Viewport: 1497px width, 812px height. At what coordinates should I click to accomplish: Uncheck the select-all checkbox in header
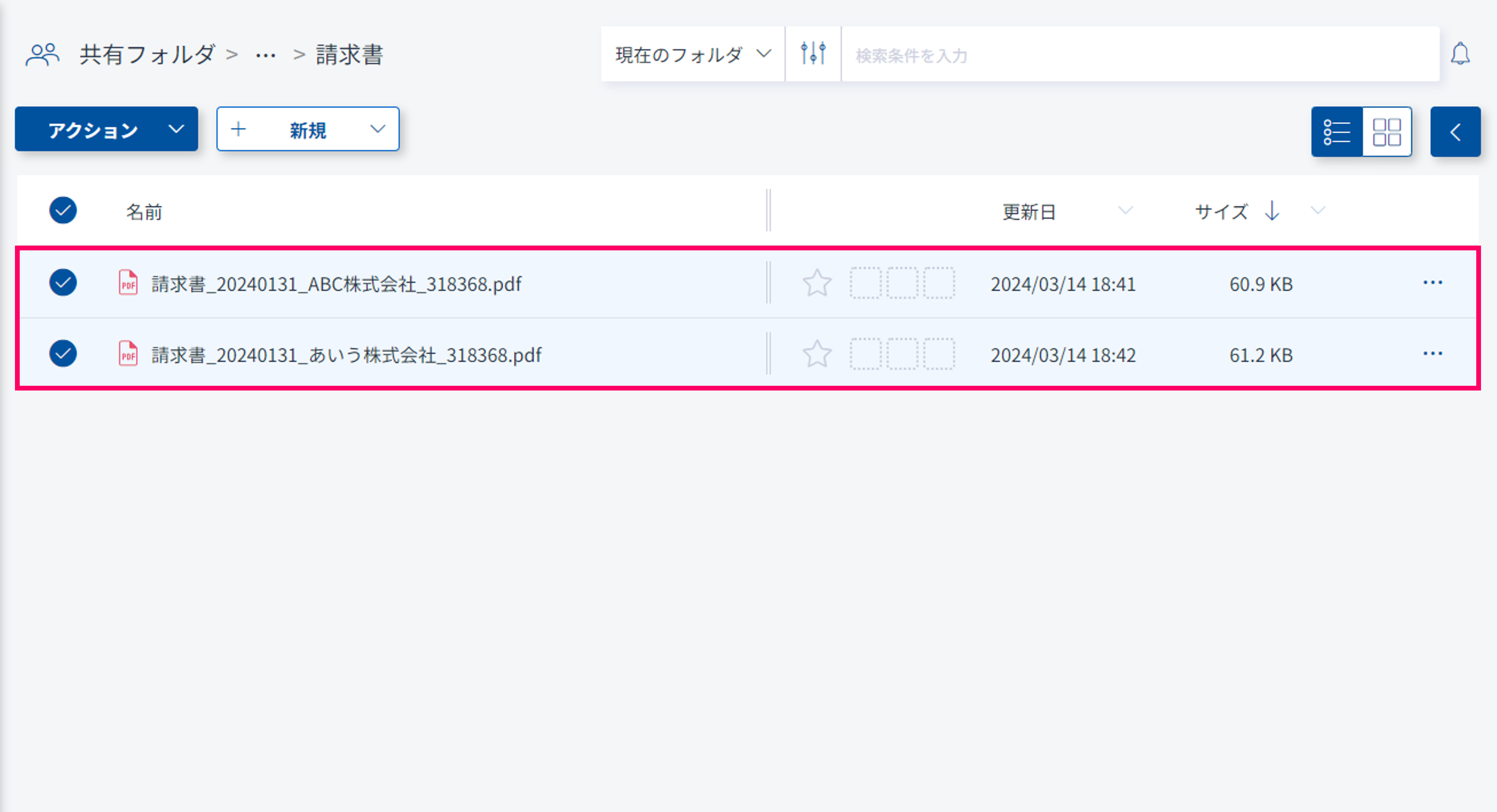(x=63, y=211)
